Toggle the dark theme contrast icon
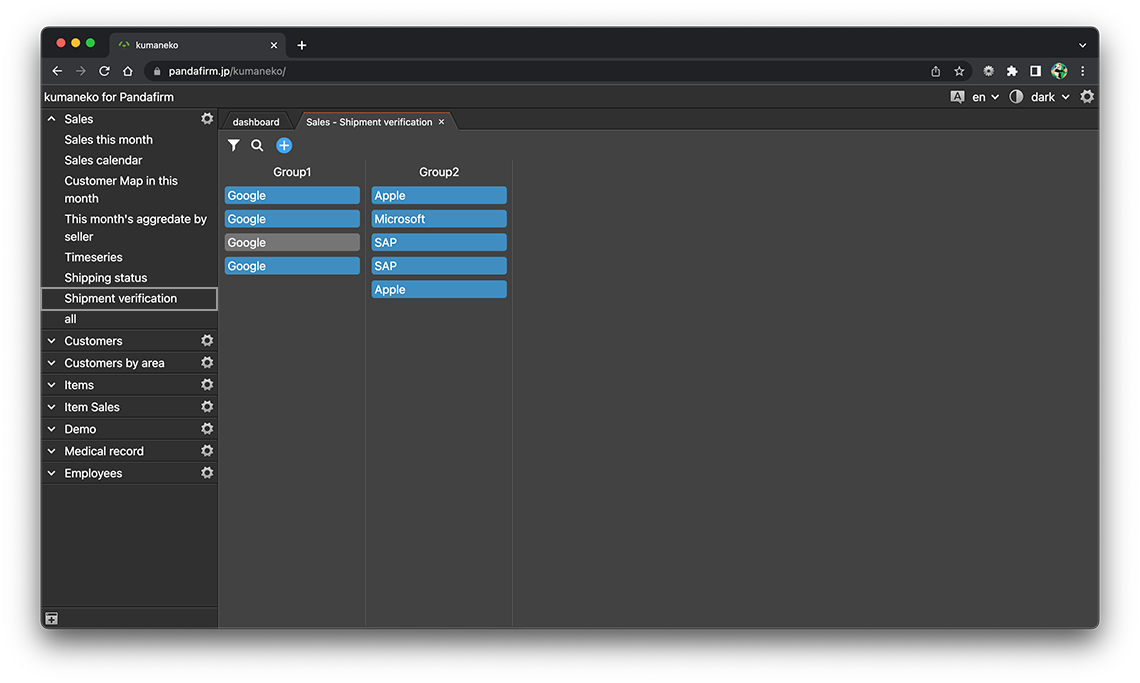The width and height of the screenshot is (1140, 683). [1016, 97]
